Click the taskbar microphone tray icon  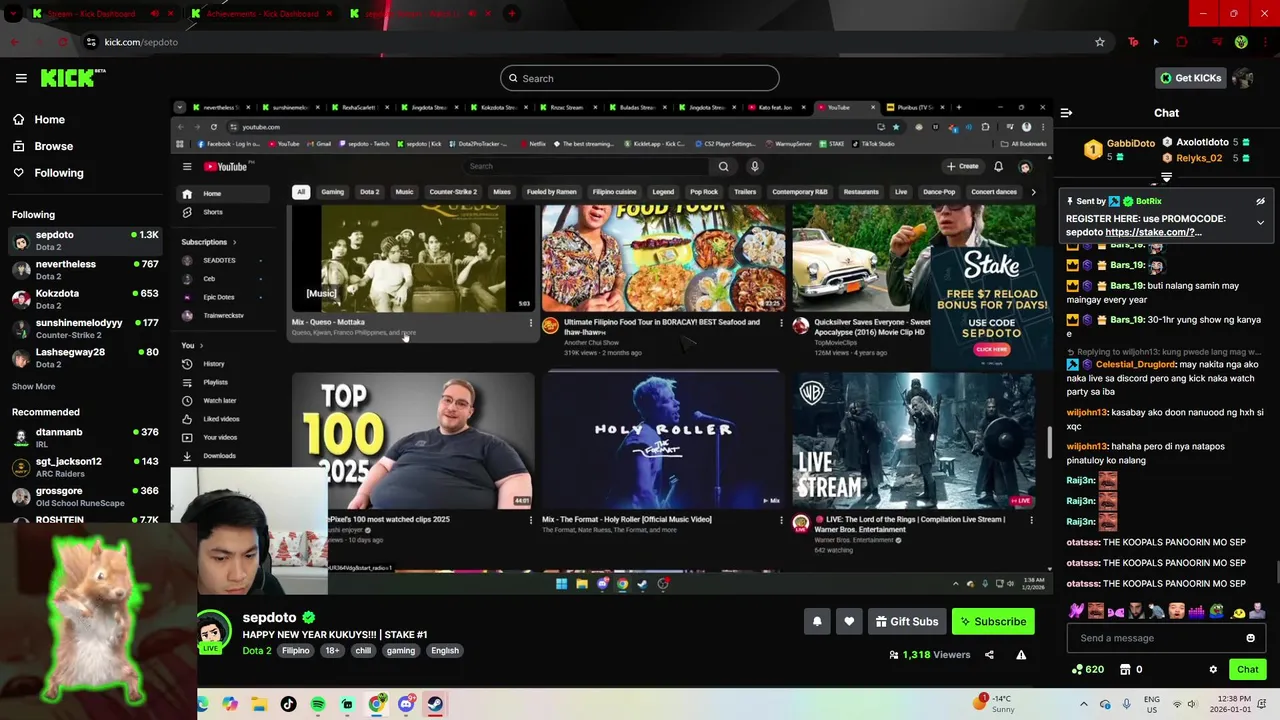(1127, 704)
